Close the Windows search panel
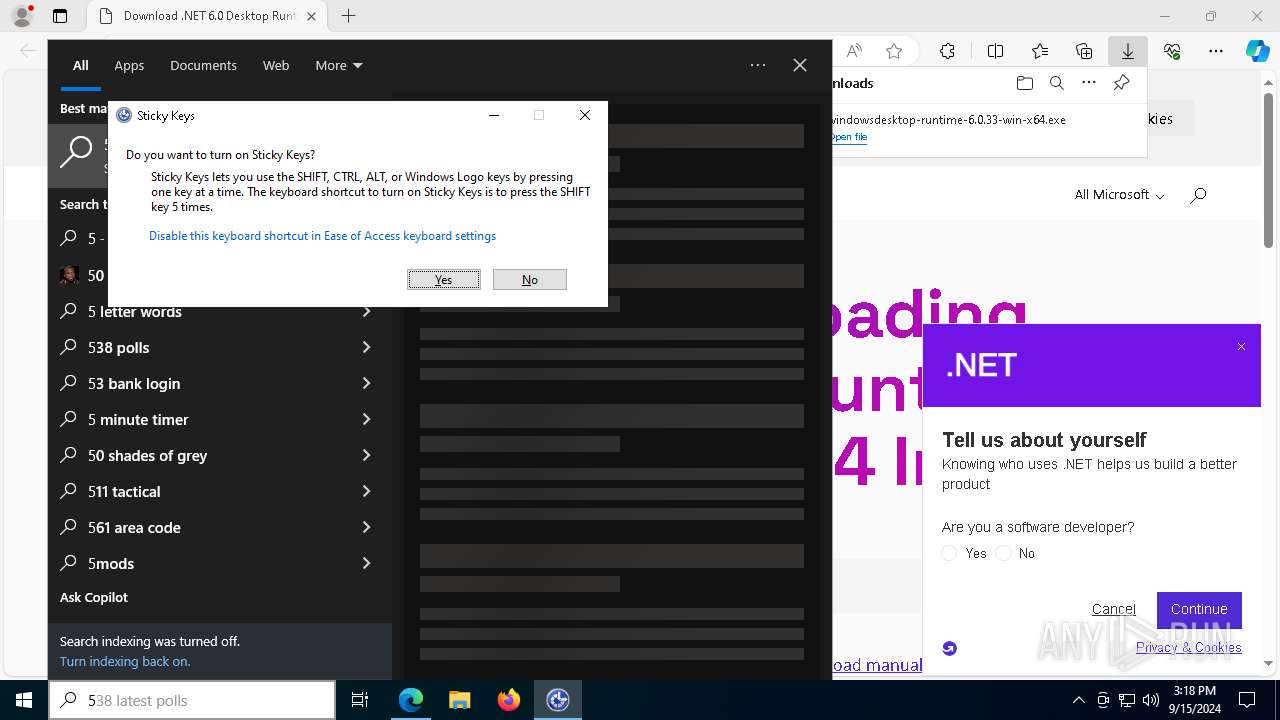 [800, 65]
